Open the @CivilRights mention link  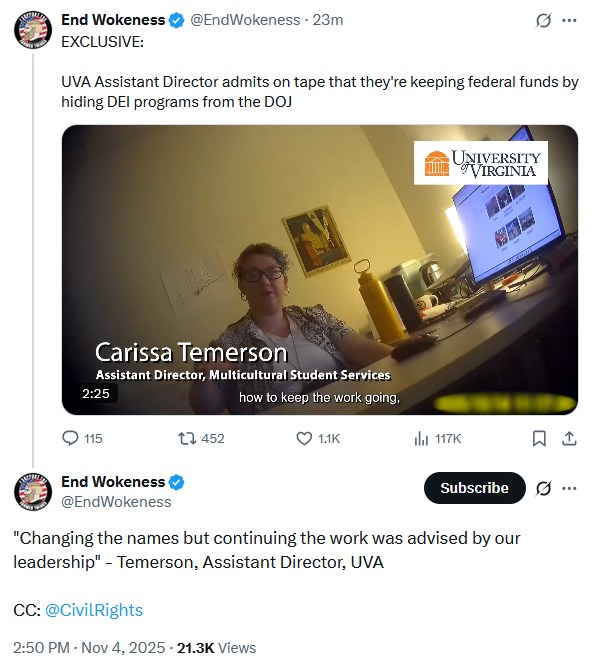point(94,610)
